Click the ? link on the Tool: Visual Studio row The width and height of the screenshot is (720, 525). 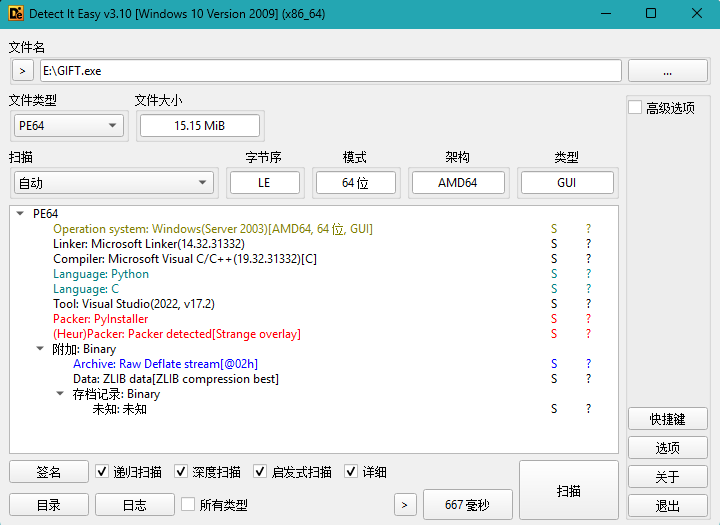pyautogui.click(x=588, y=304)
